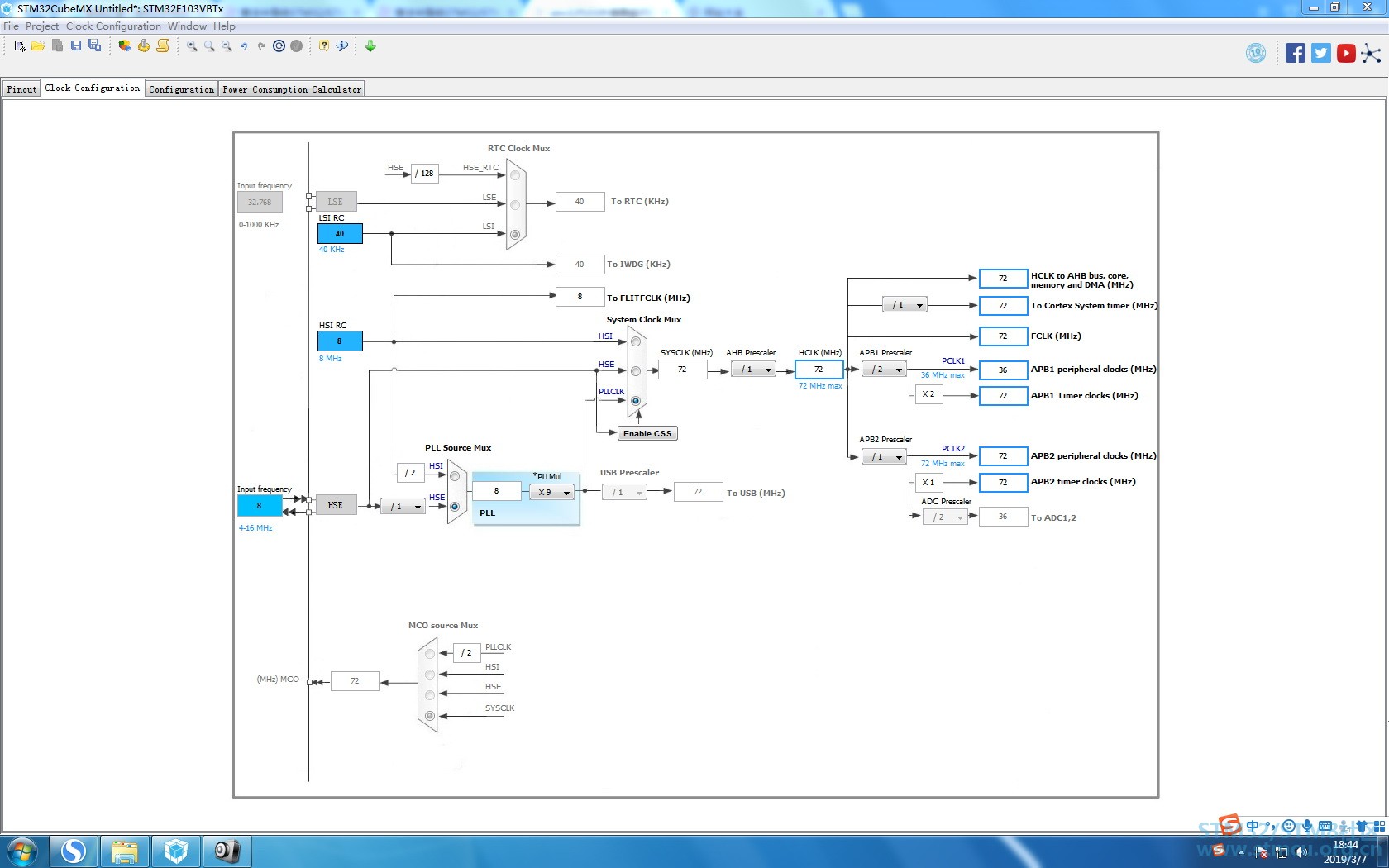
Task: Open the Cortex System timer divider dropdown
Action: pos(905,305)
